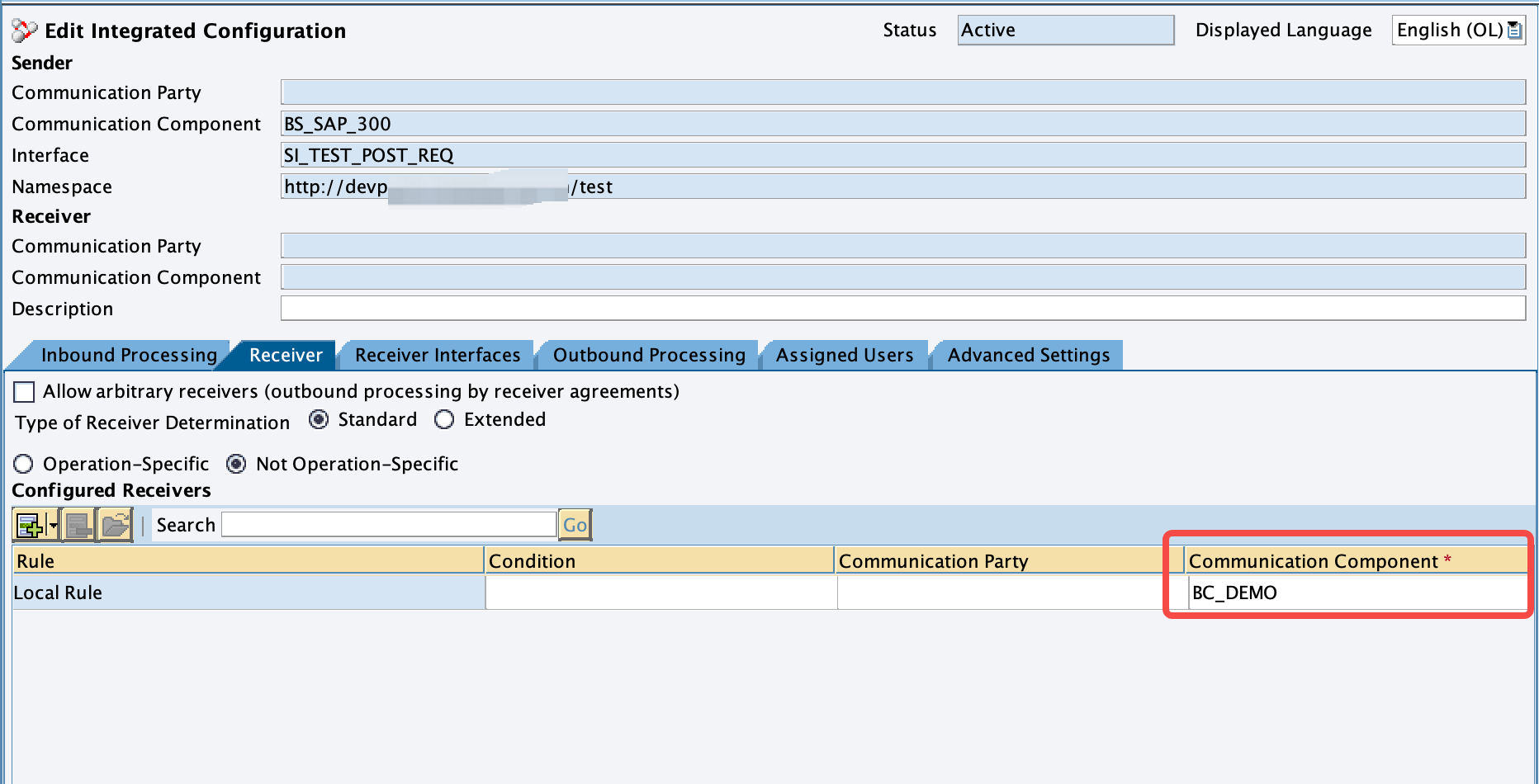This screenshot has height=784, width=1539.
Task: Click the empty Condition cell of Local Rule
Action: (661, 593)
